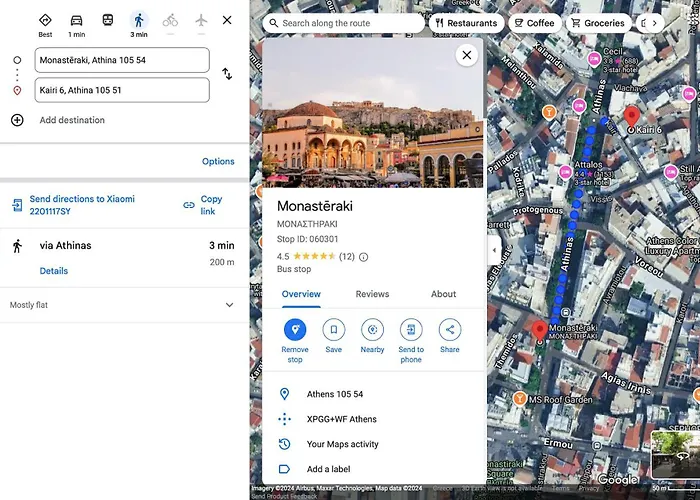Click the bus stop icon on Ermou
700x500 pixels.
(597, 446)
